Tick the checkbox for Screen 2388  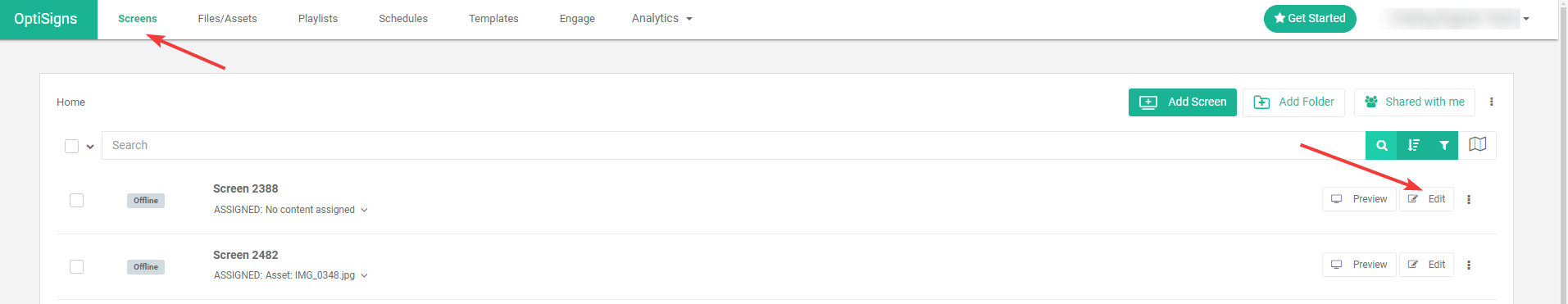coord(76,200)
